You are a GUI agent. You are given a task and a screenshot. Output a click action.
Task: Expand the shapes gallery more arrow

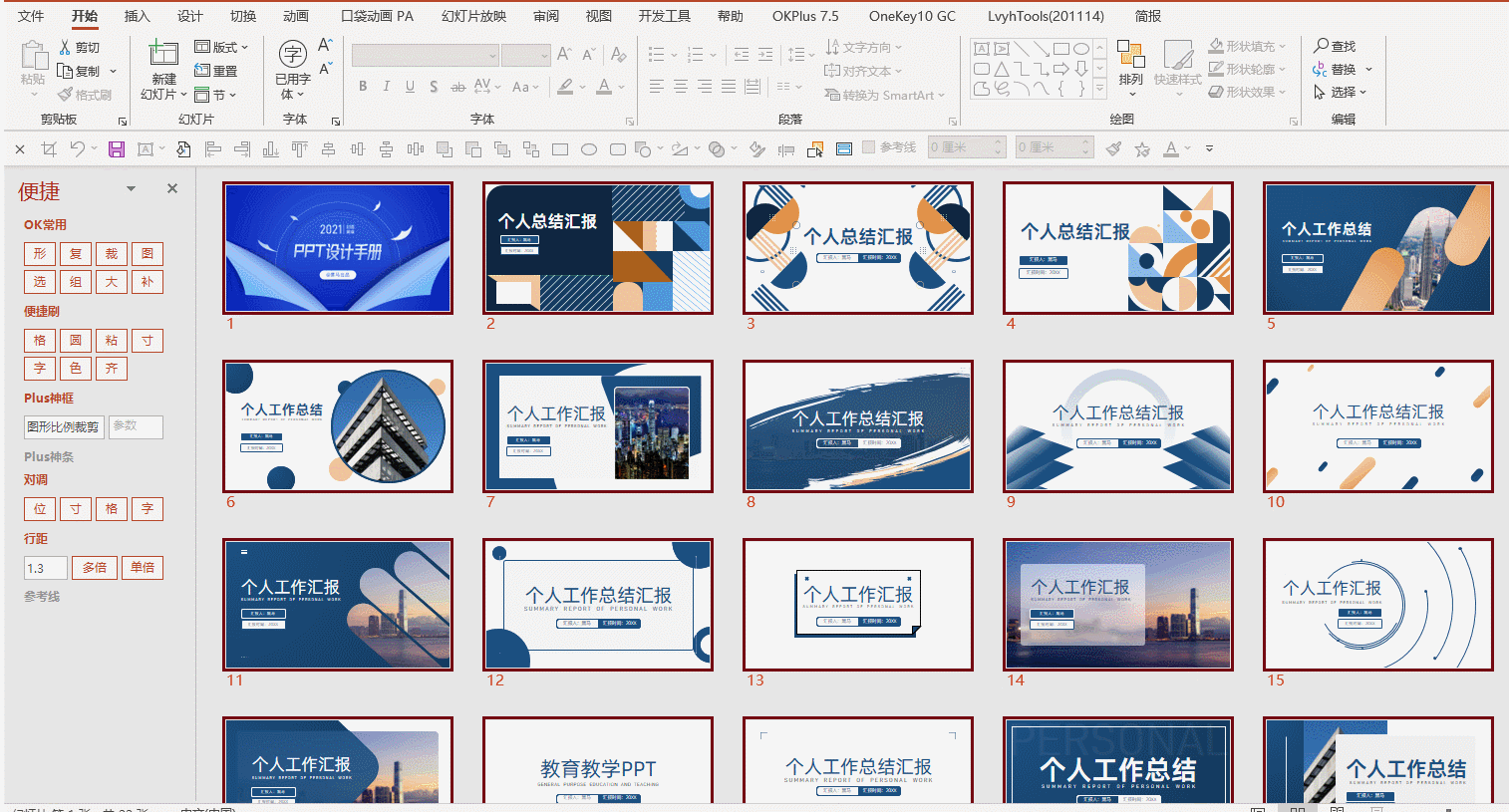pos(1100,90)
